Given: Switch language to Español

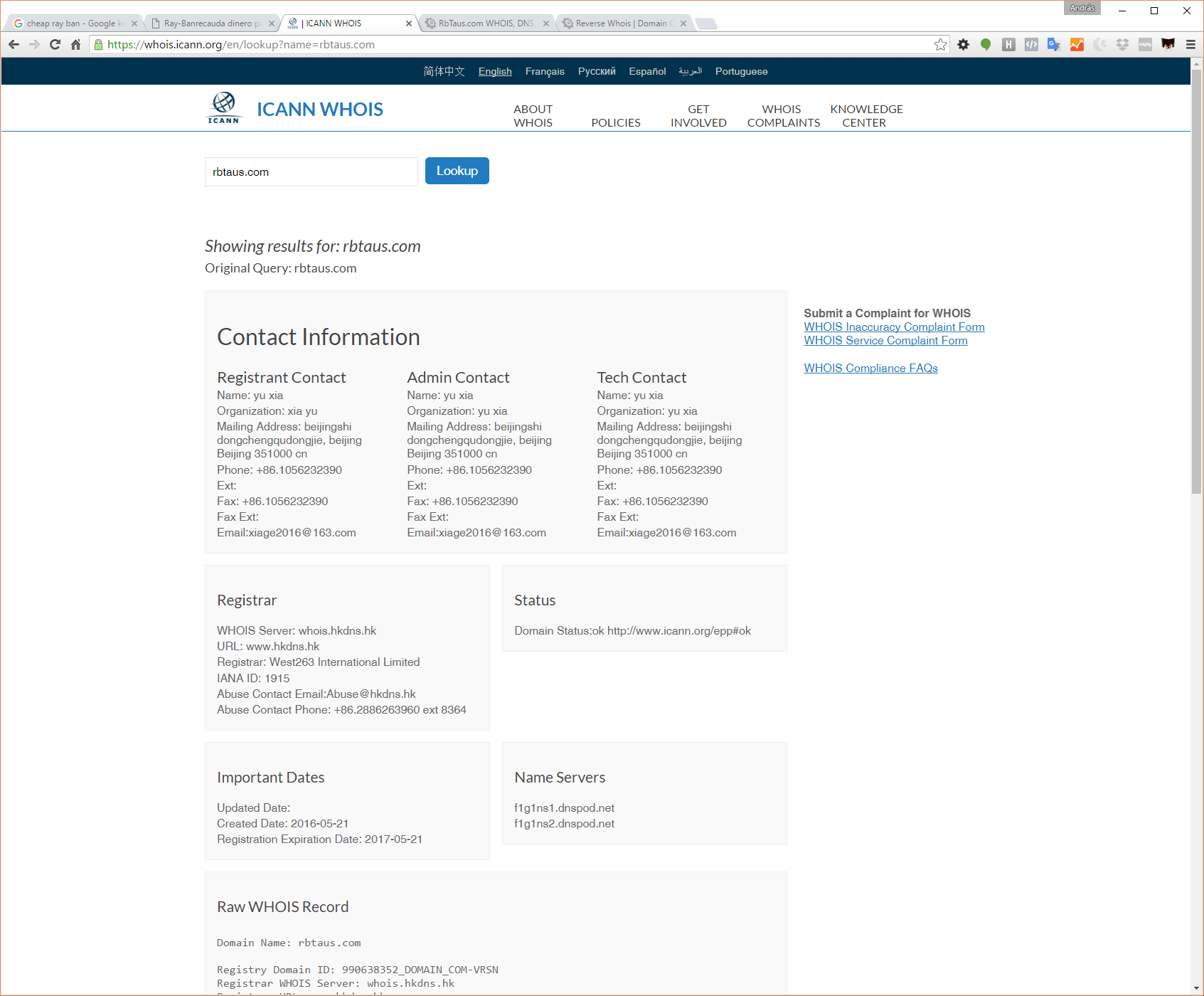Looking at the screenshot, I should (647, 71).
